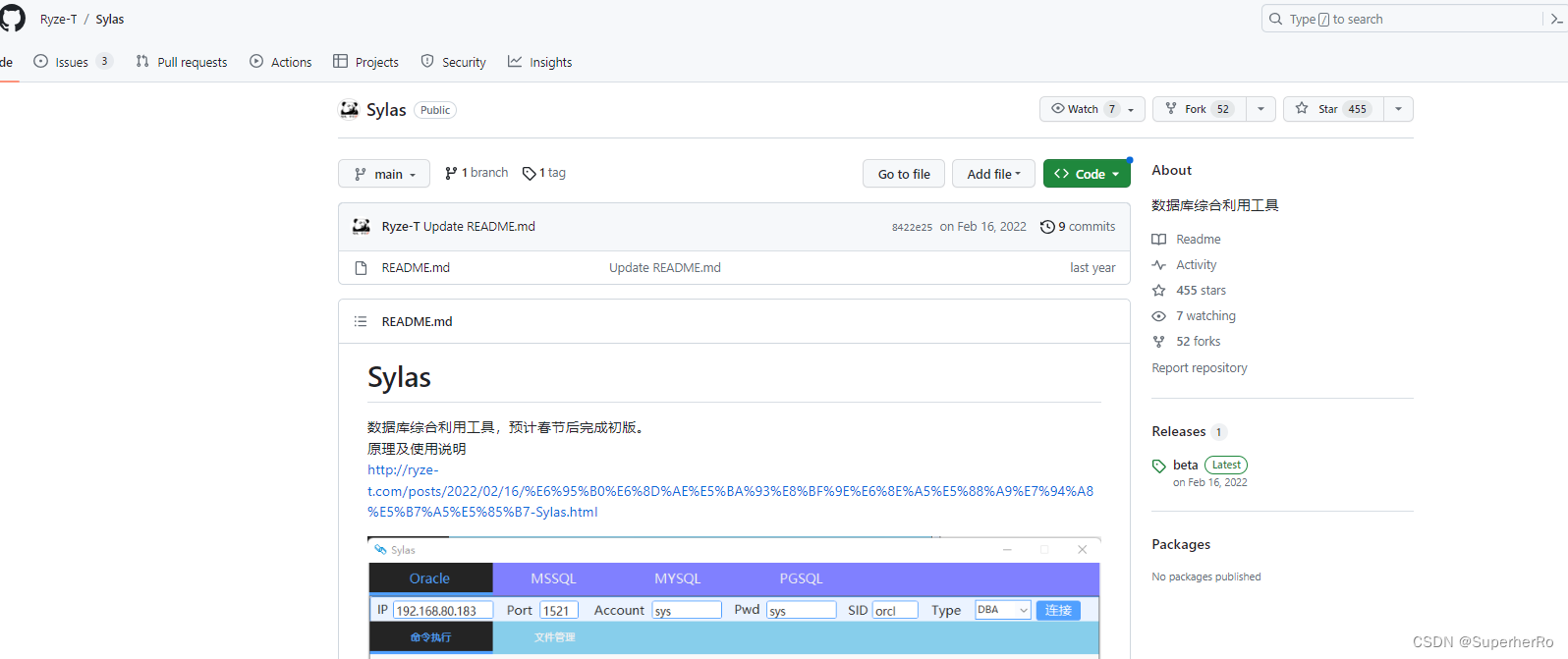Open the main branch selector
The width and height of the screenshot is (1568, 659).
384,174
